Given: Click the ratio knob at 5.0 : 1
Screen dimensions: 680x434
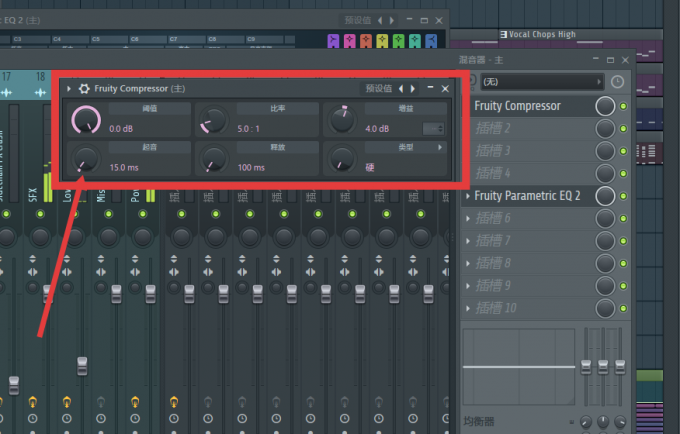Looking at the screenshot, I should pos(214,120).
